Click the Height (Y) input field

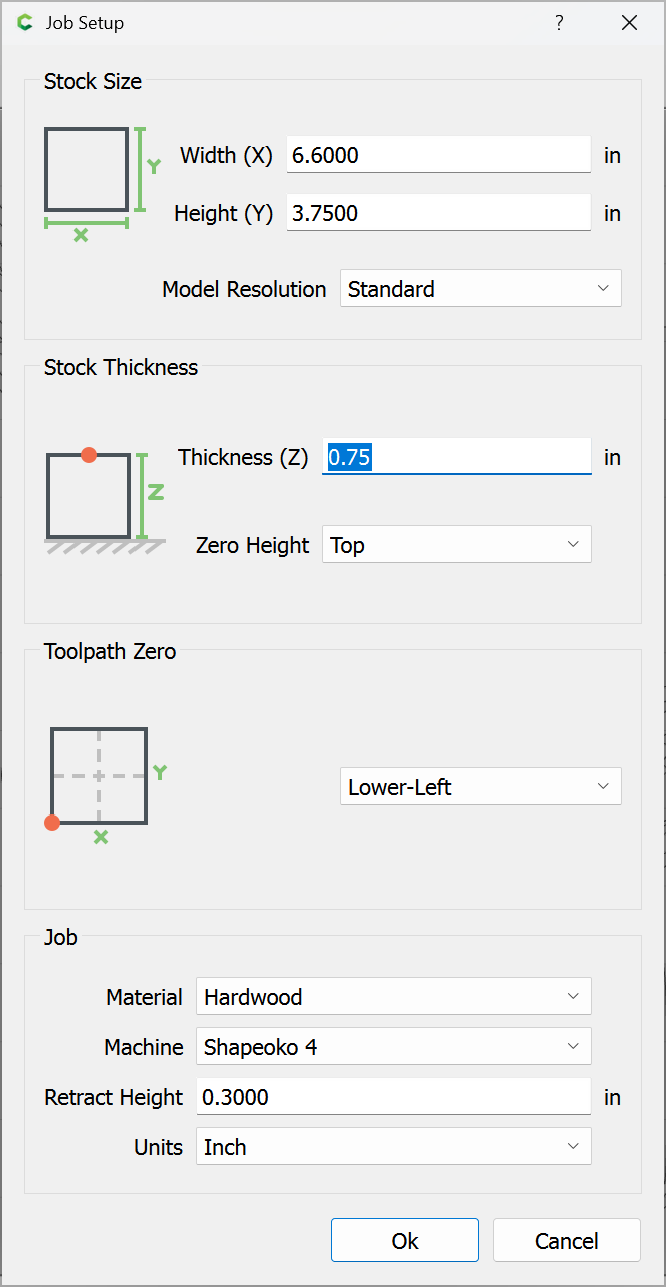(x=438, y=213)
